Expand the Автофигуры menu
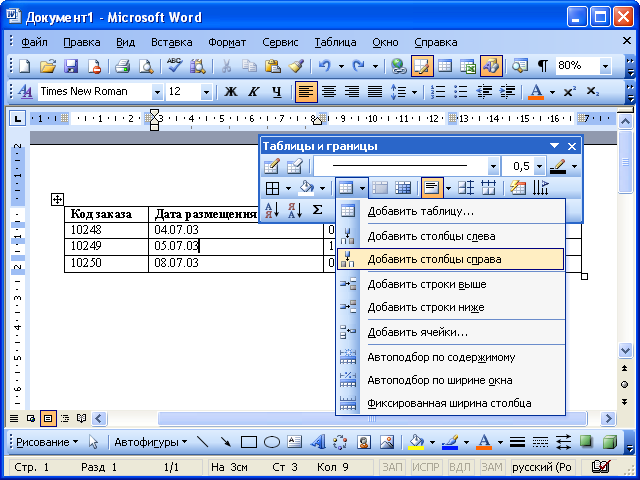 click(151, 442)
